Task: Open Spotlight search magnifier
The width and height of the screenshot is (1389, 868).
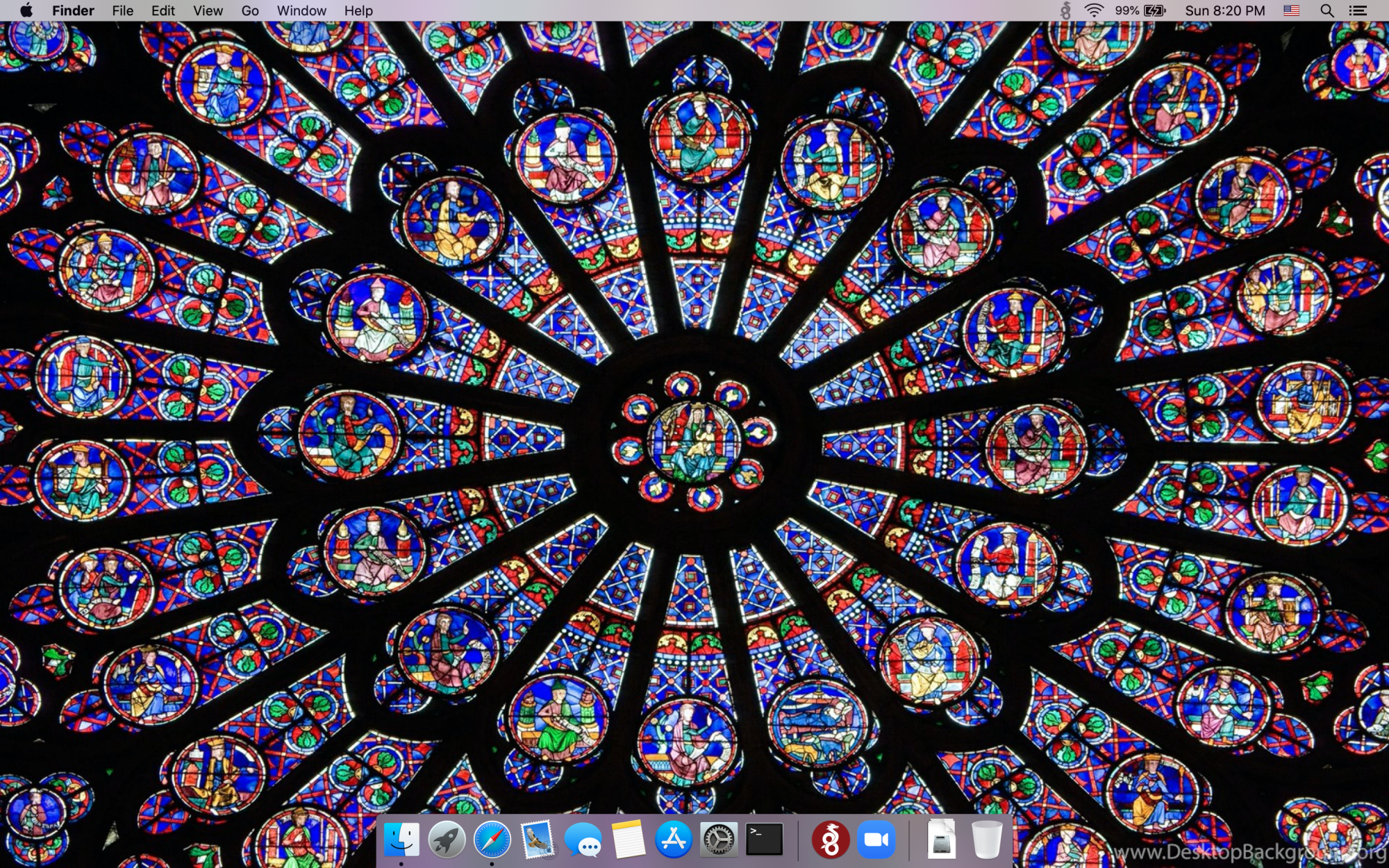Action: (1327, 10)
